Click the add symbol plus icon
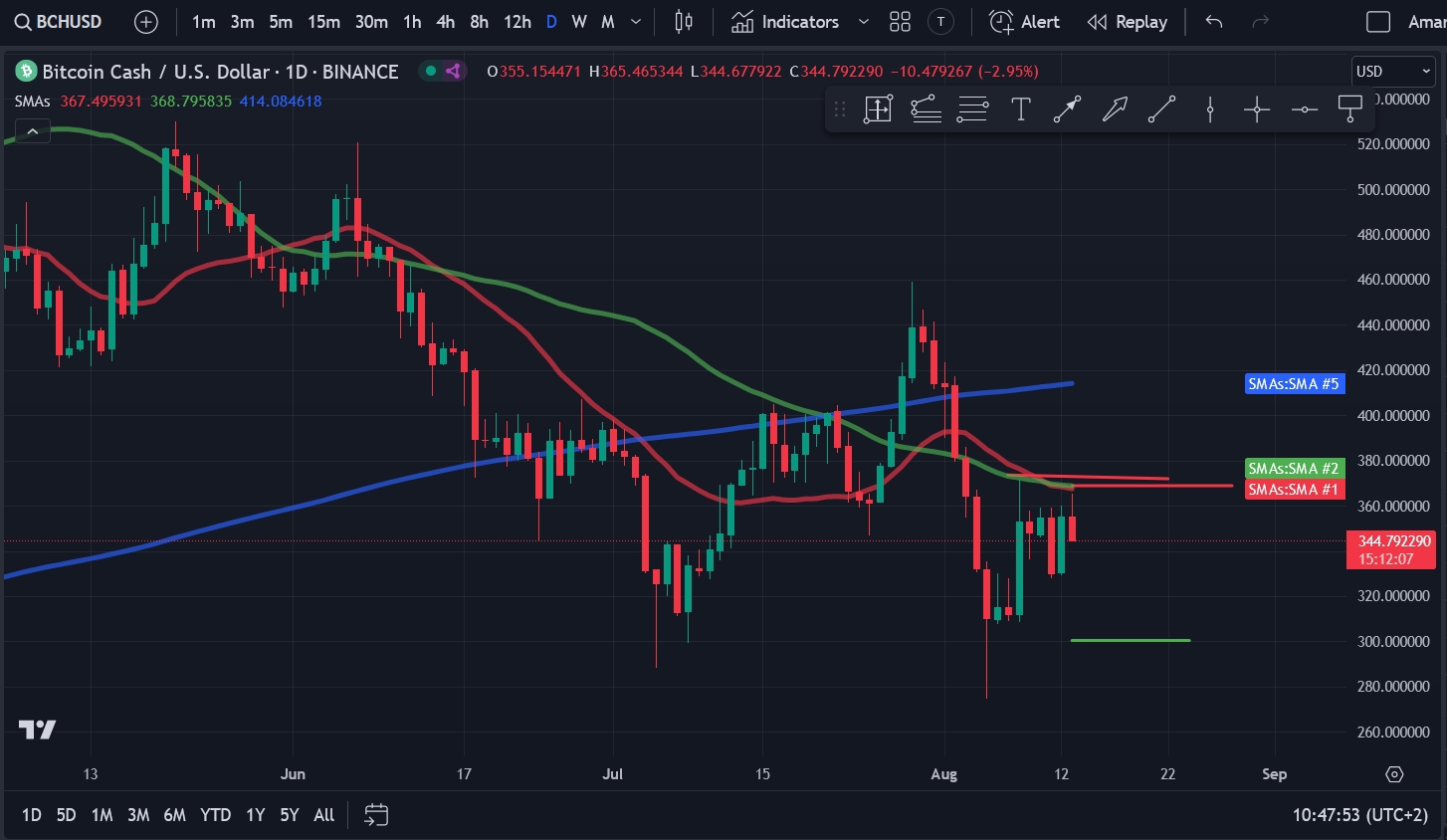The image size is (1447, 840). click(x=146, y=22)
